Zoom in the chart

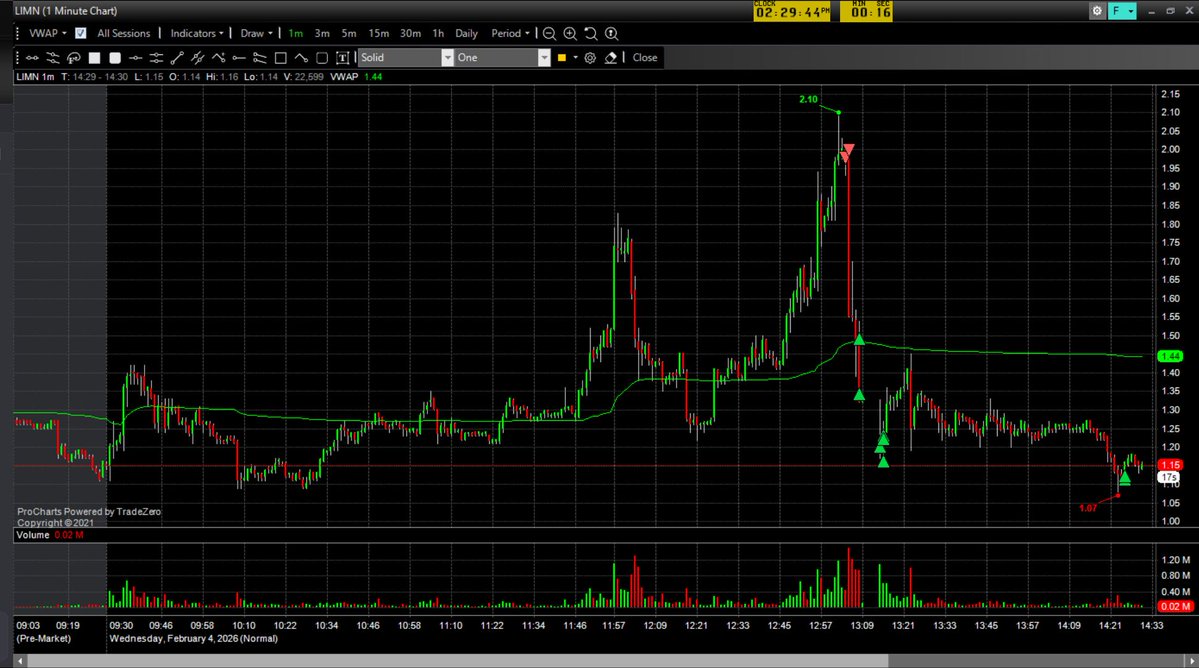[x=570, y=34]
